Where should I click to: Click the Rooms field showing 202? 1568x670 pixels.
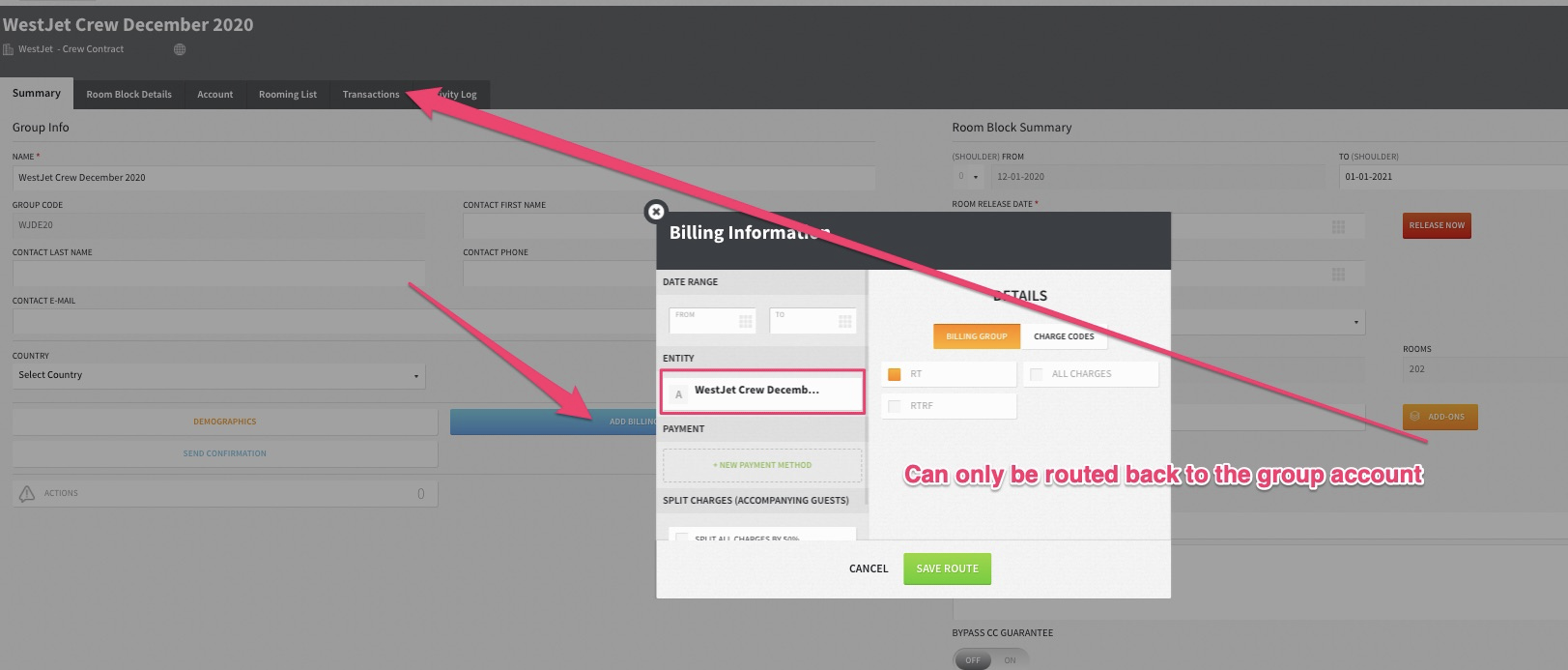(1485, 369)
